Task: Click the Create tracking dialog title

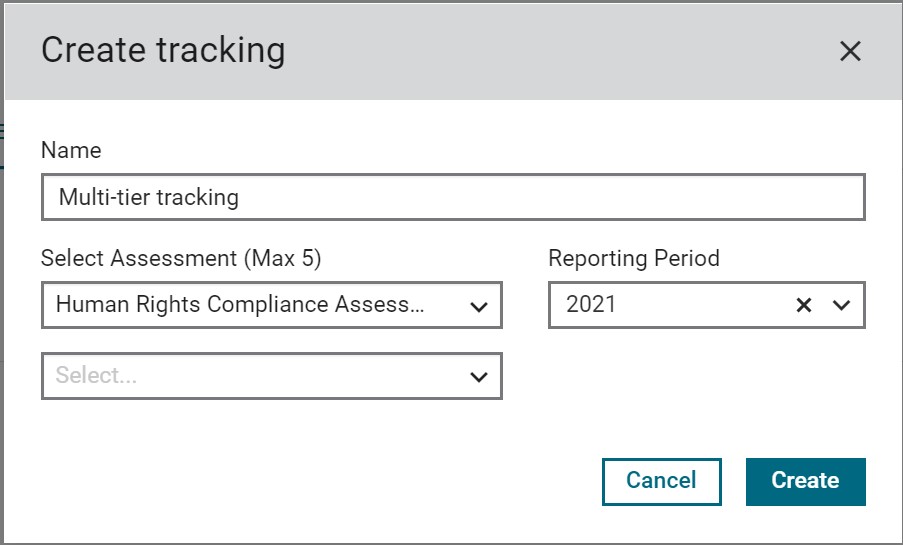Action: click(163, 50)
